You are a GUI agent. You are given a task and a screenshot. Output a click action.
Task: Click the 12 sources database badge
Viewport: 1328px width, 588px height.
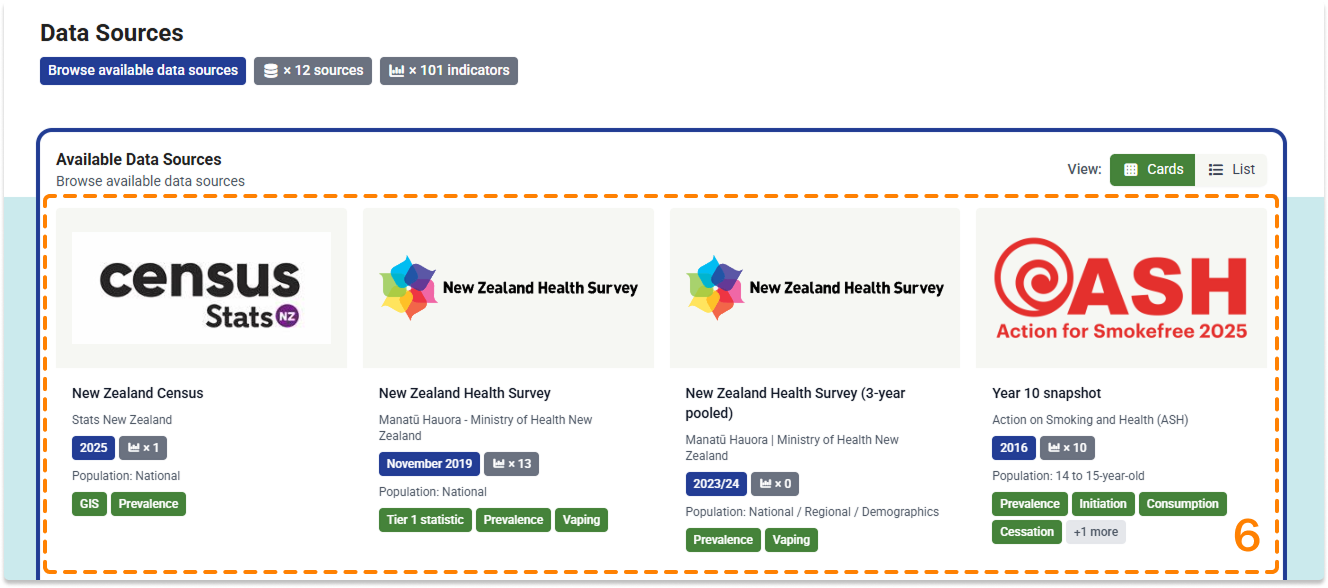313,71
